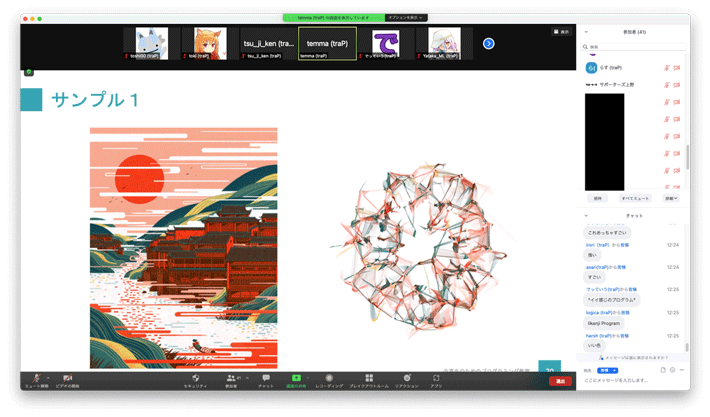Click the chat message input field

point(630,381)
